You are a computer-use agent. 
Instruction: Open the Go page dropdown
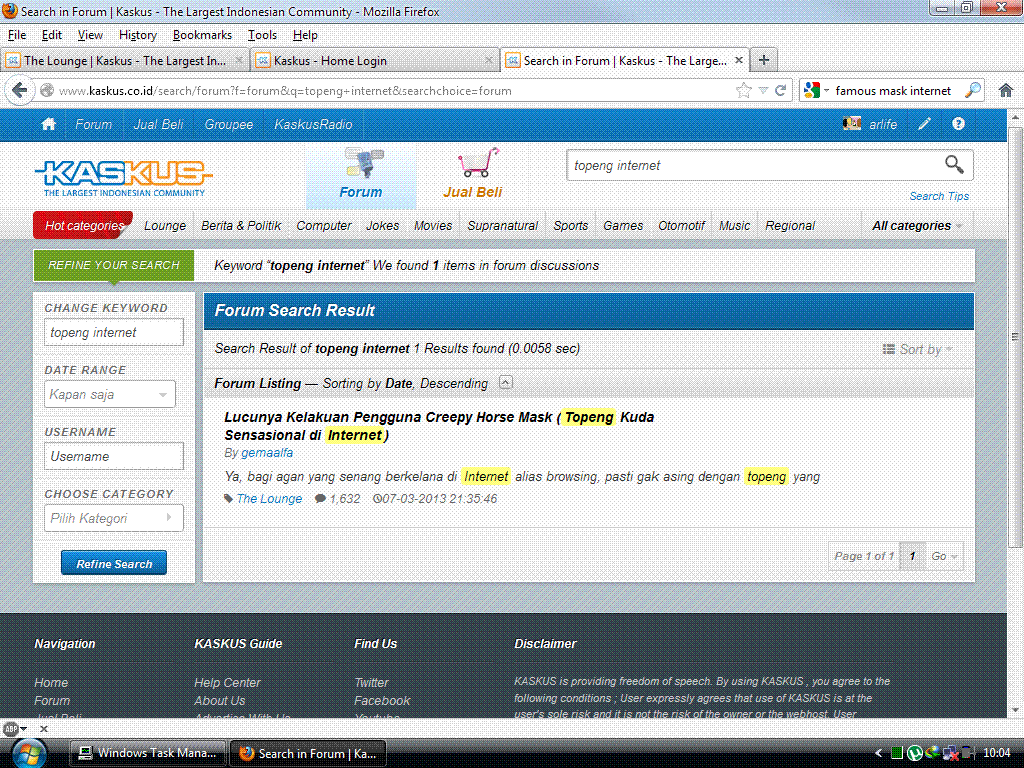tap(944, 556)
